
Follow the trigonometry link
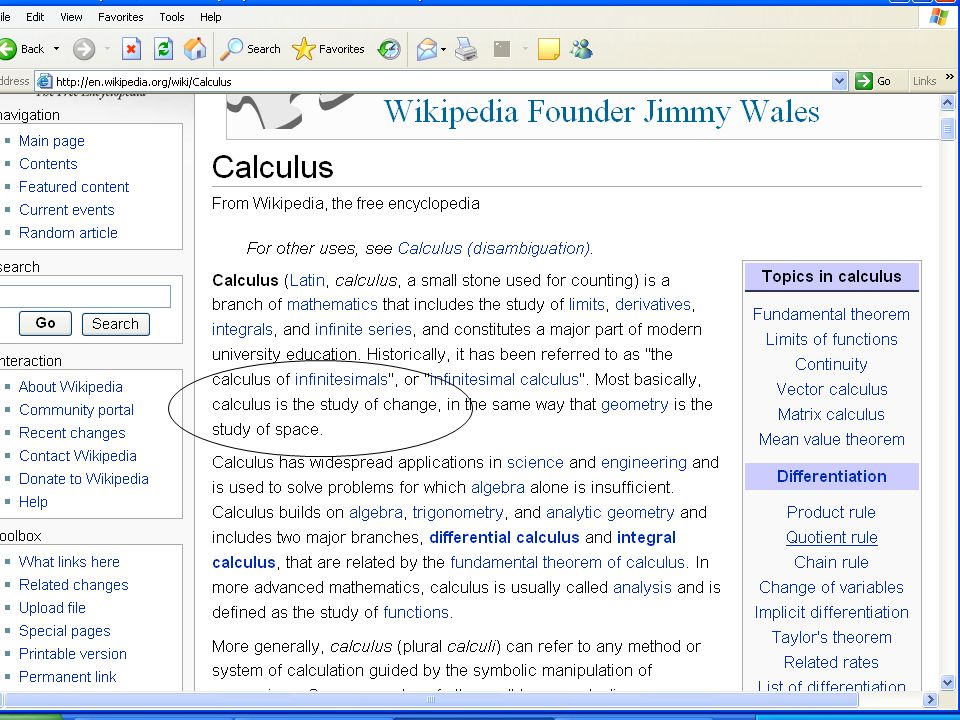tap(458, 512)
